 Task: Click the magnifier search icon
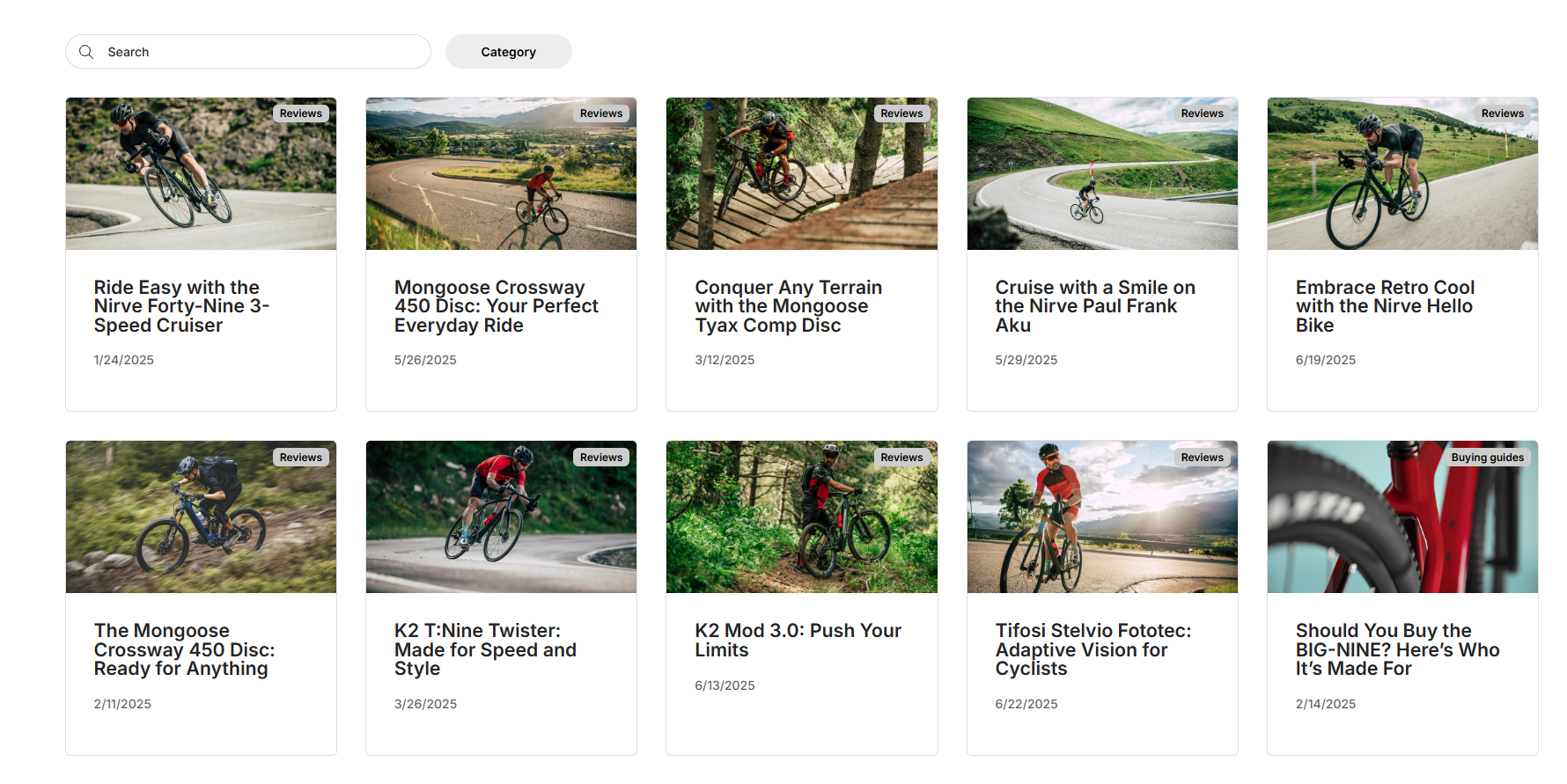coord(86,52)
